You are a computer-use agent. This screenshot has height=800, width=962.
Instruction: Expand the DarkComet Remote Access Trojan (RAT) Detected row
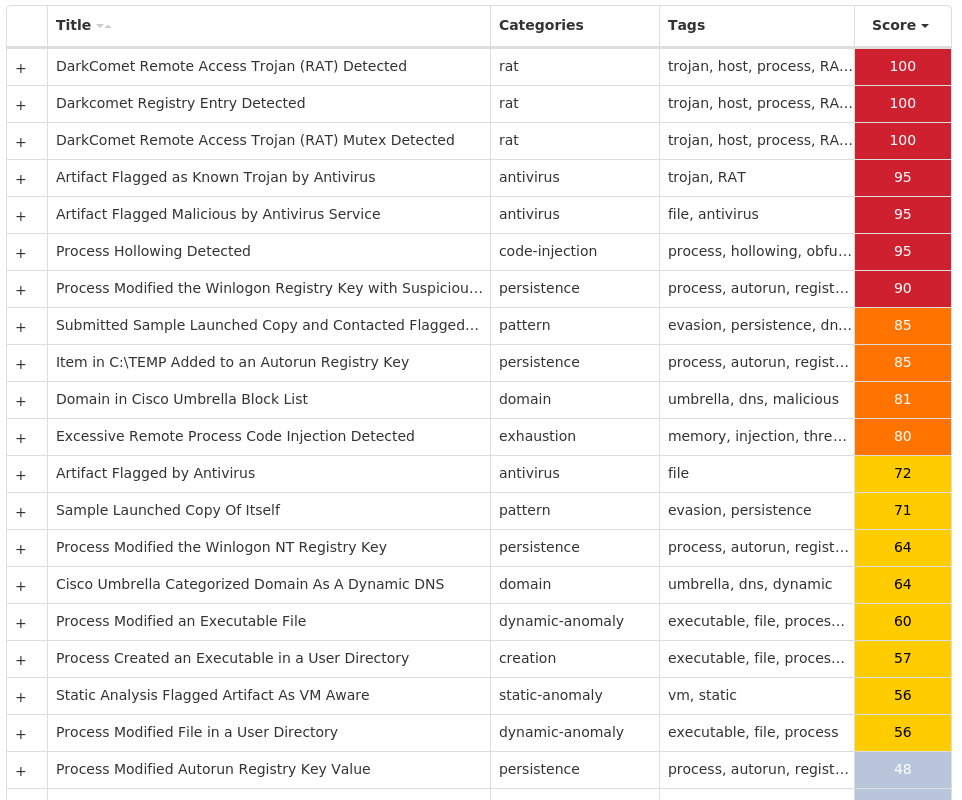[x=21, y=68]
